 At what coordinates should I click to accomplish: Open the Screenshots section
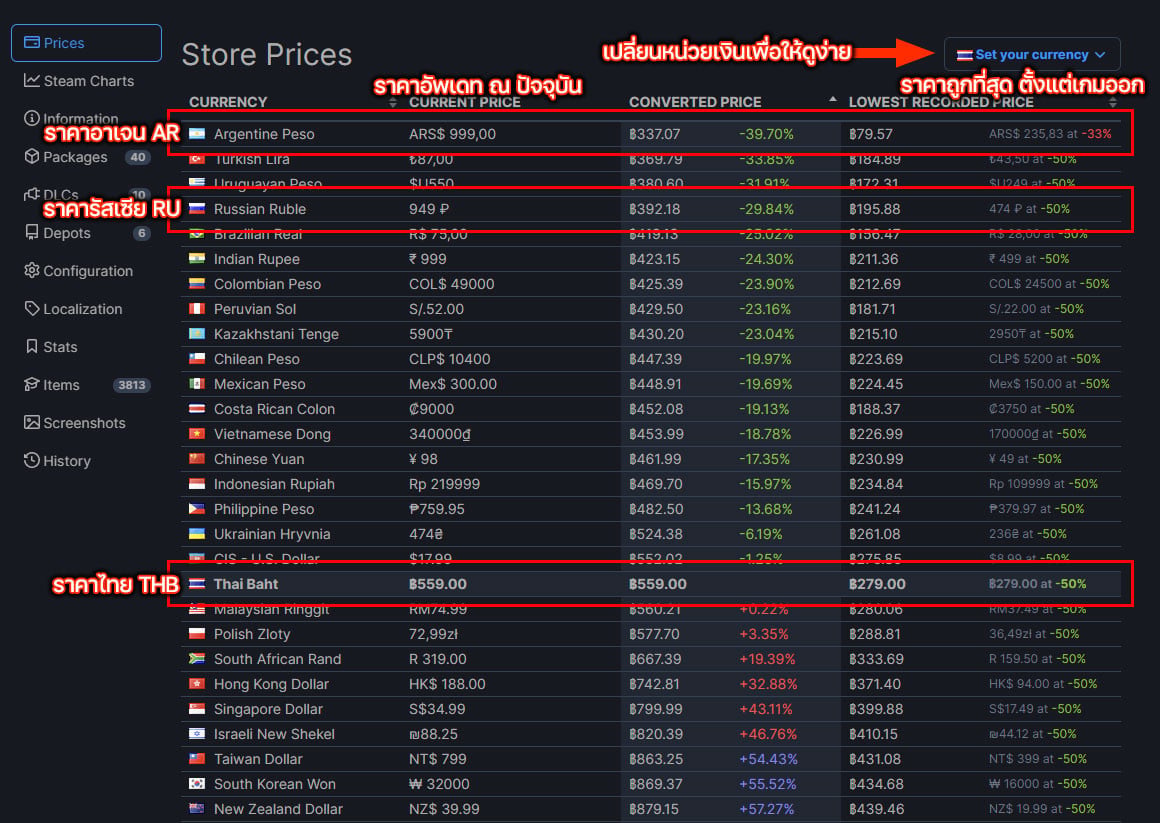click(75, 423)
